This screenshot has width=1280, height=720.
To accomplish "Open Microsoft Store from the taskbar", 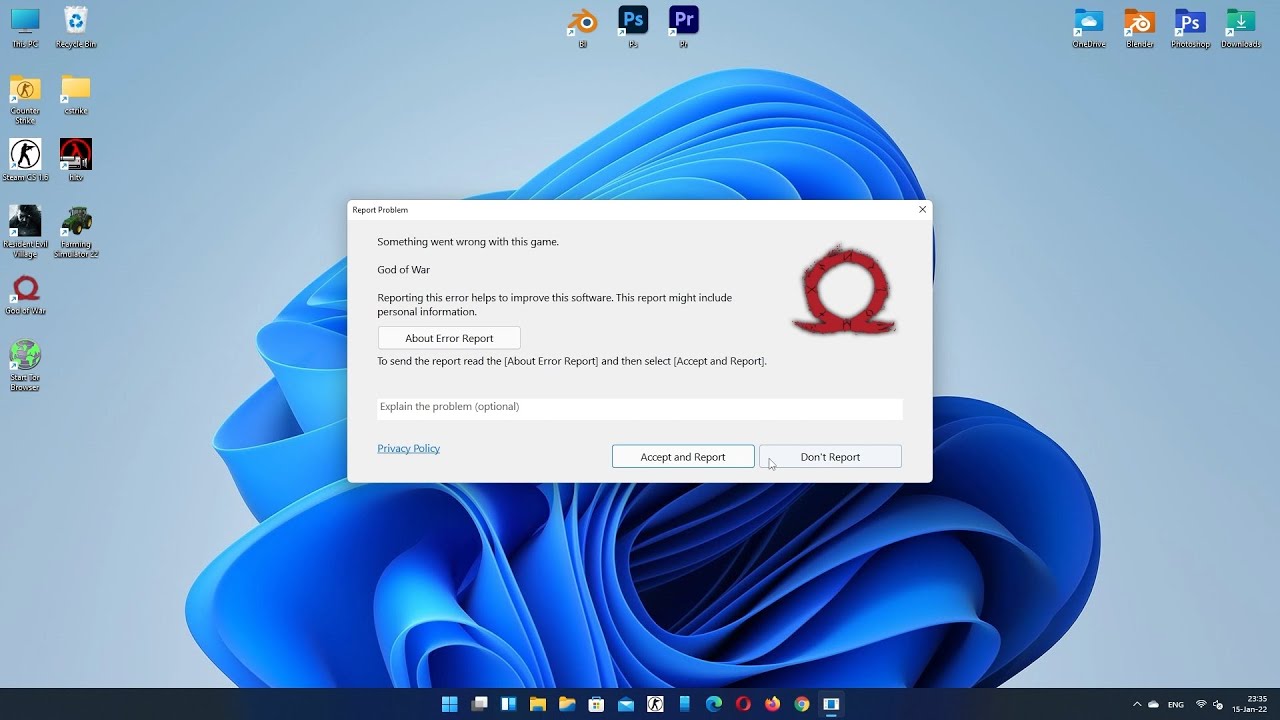I will click(x=596, y=704).
